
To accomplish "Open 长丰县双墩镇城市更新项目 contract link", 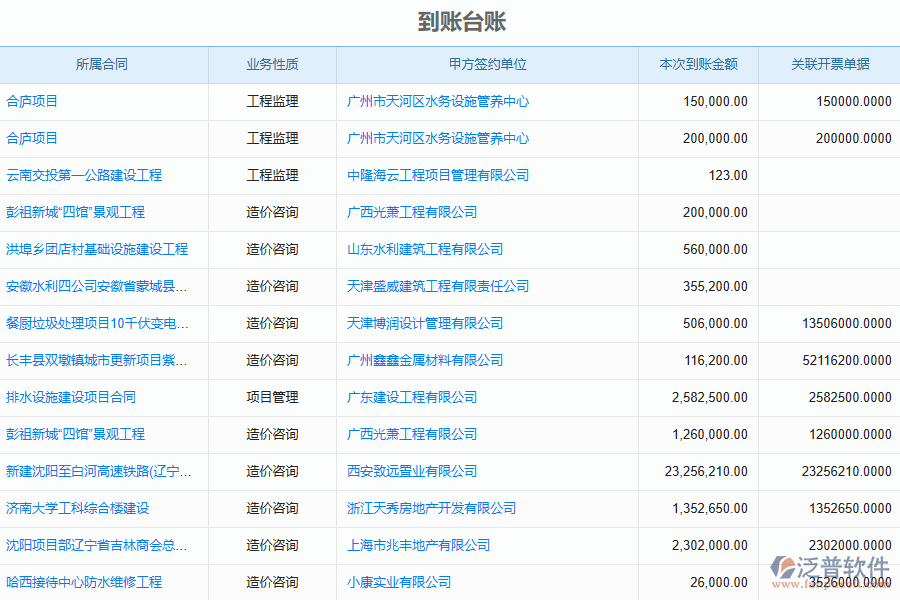I will 96,361.
